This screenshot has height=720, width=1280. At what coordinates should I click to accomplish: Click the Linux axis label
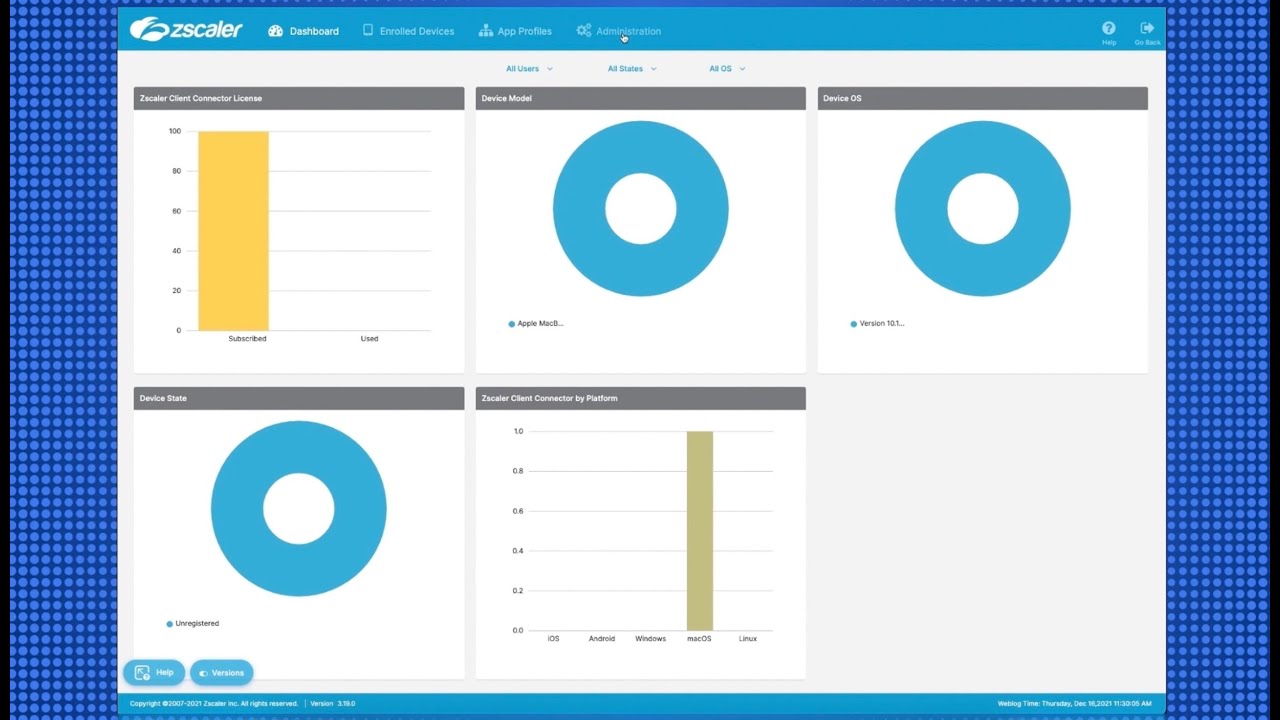pyautogui.click(x=748, y=639)
